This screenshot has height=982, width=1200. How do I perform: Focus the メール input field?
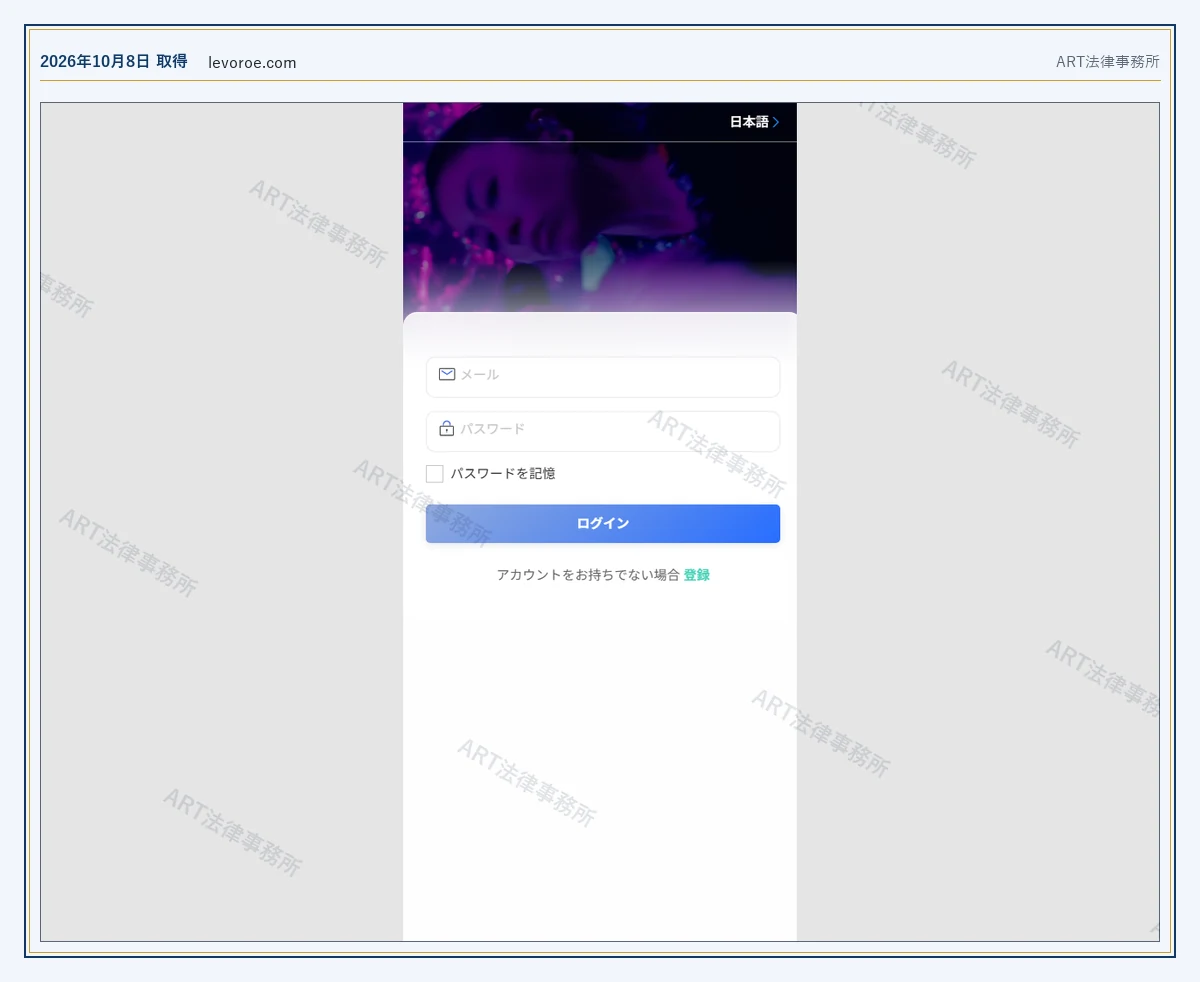603,377
